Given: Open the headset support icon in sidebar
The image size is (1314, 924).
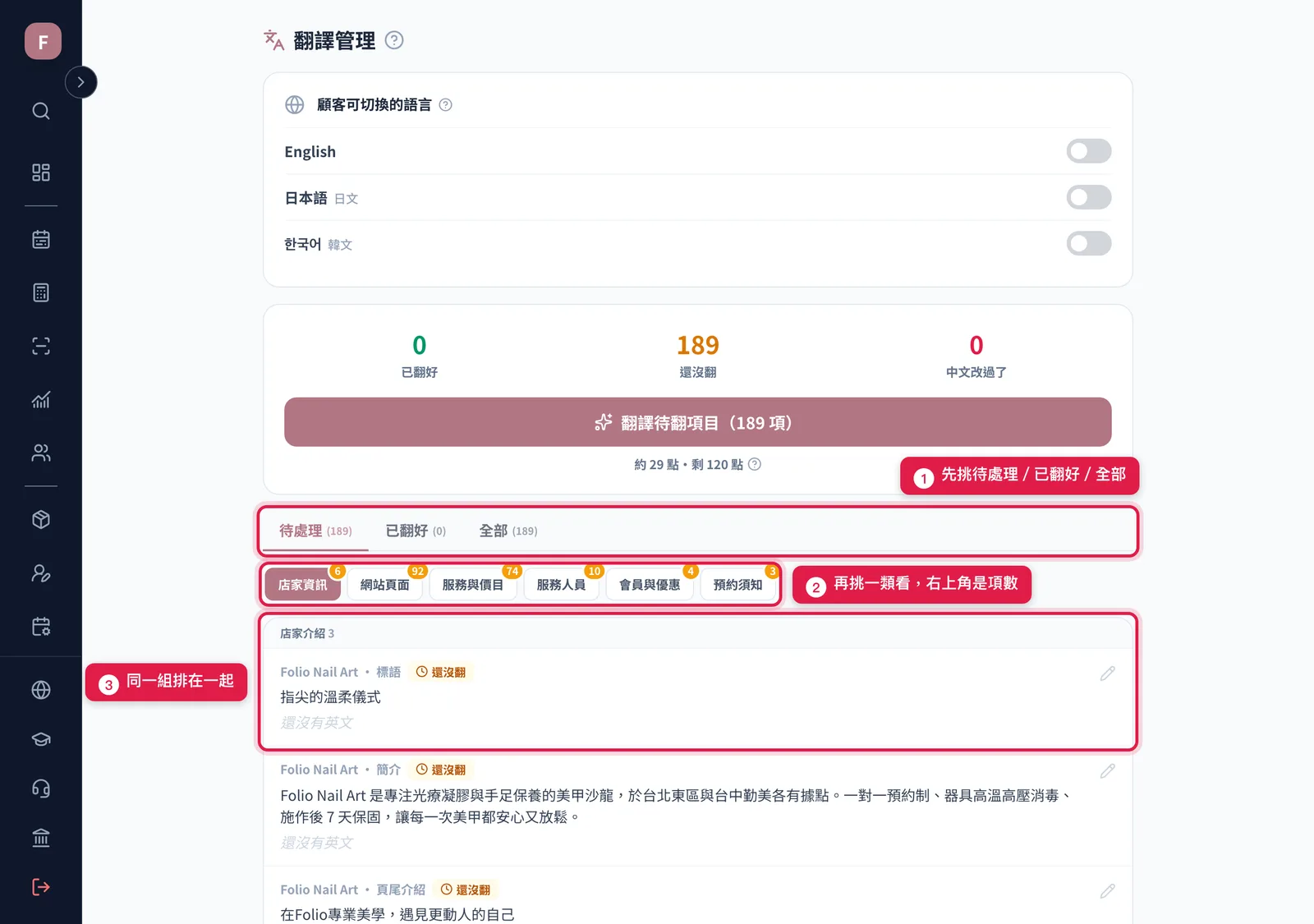Looking at the screenshot, I should pyautogui.click(x=41, y=788).
